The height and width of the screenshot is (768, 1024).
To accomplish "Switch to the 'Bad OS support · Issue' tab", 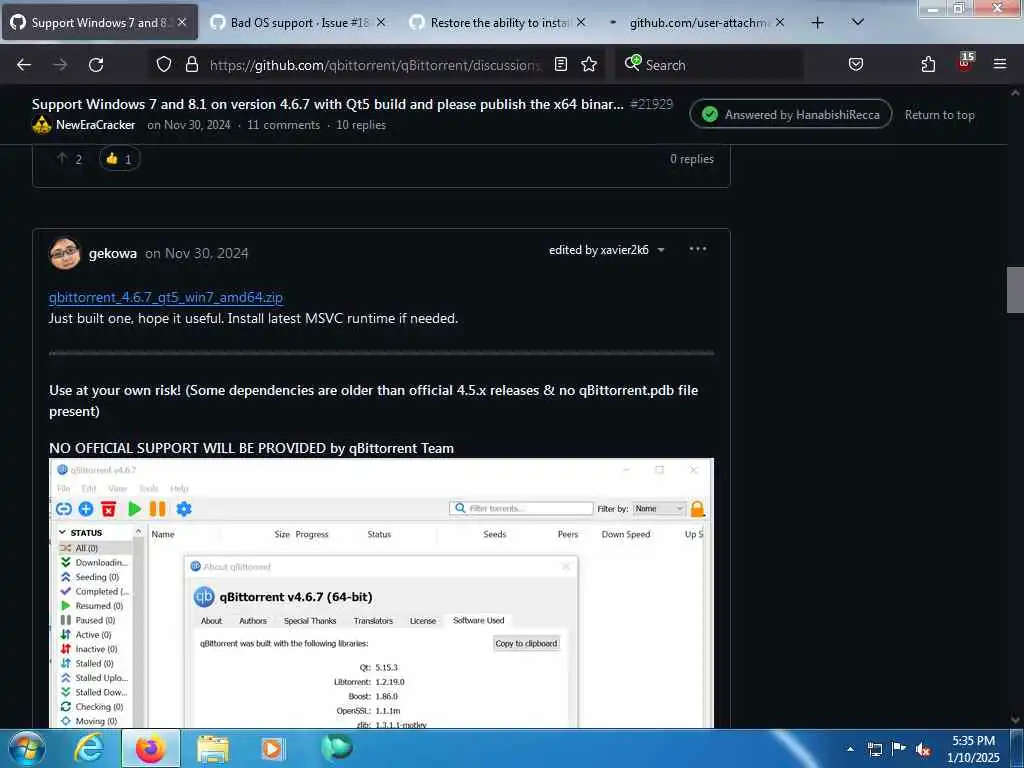I will [x=299, y=23].
